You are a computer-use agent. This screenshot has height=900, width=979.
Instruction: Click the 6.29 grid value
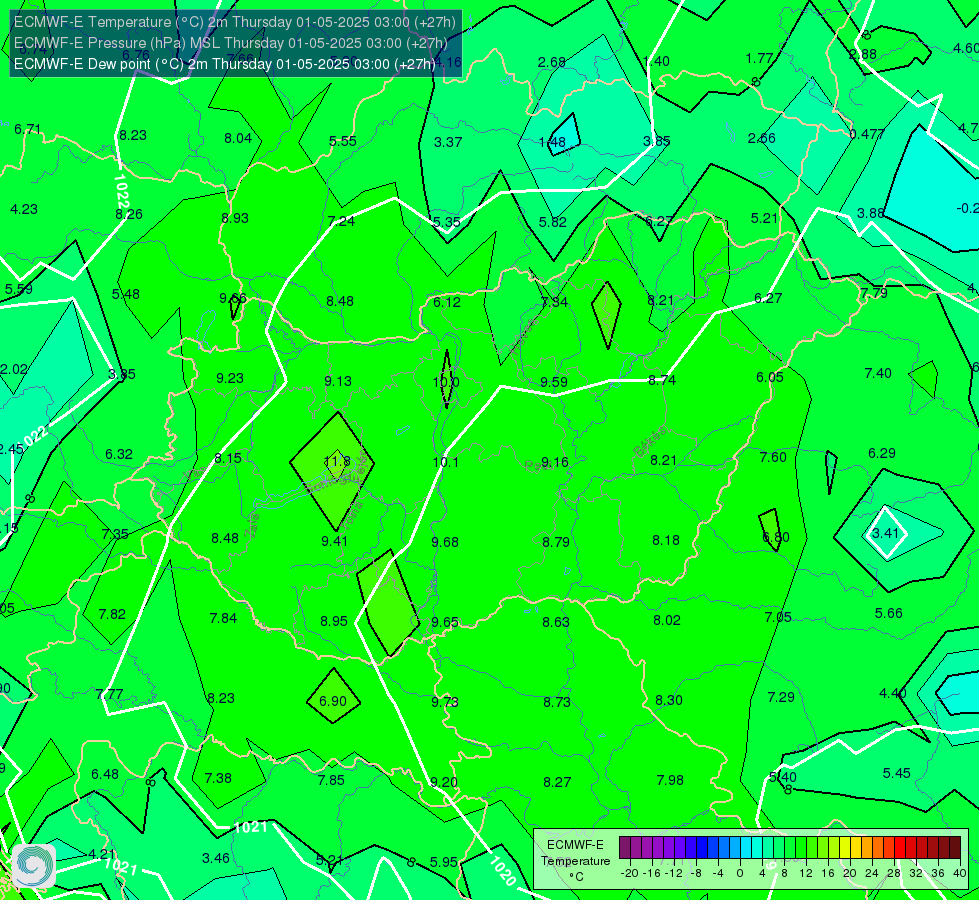882,453
